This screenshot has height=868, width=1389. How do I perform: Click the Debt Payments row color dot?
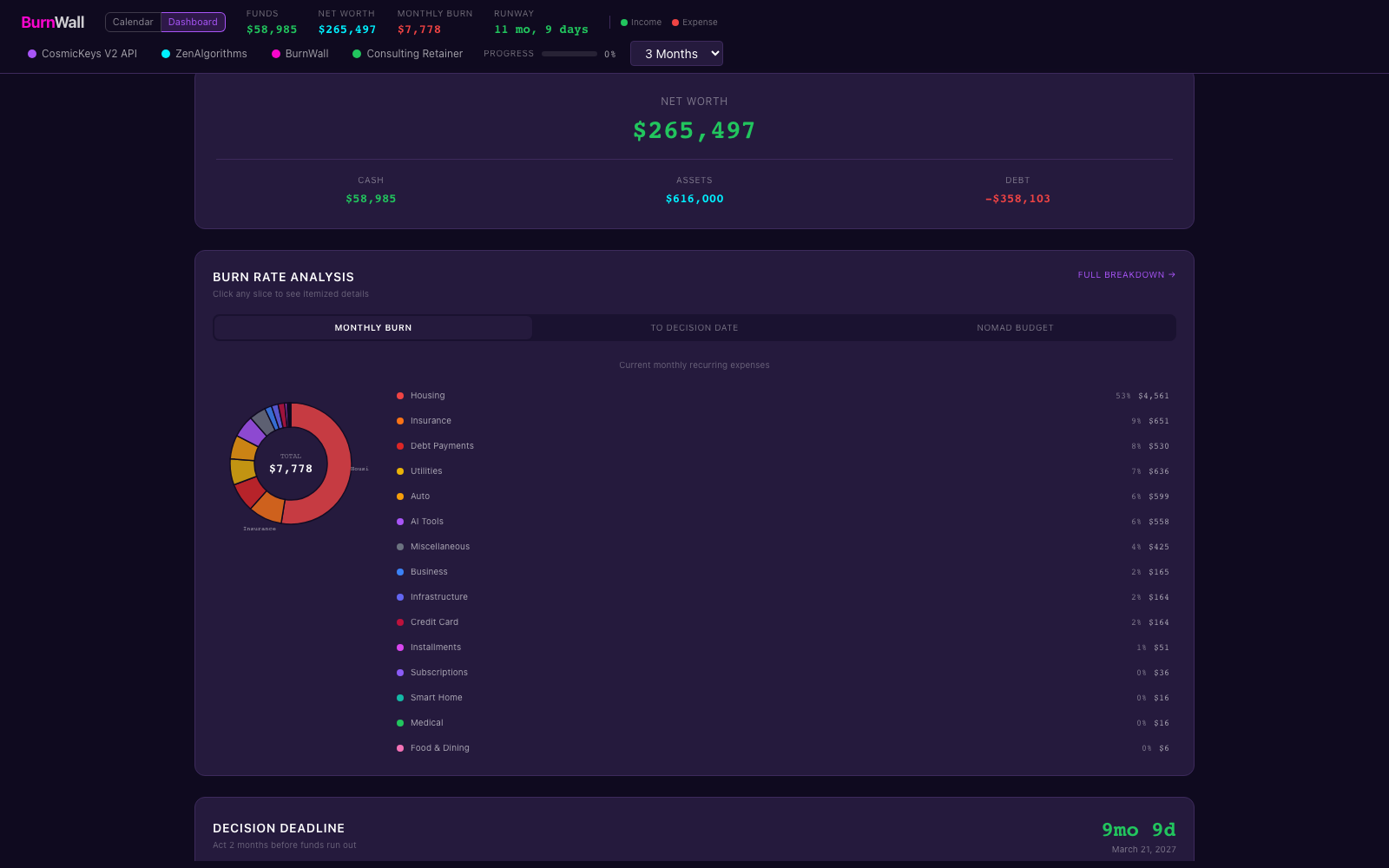point(400,446)
